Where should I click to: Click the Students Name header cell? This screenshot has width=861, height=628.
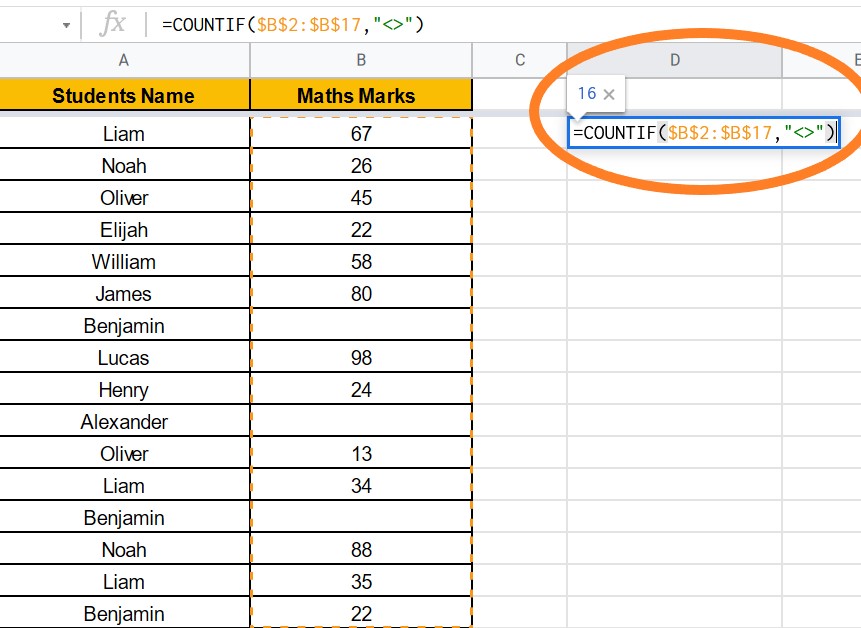(x=123, y=95)
